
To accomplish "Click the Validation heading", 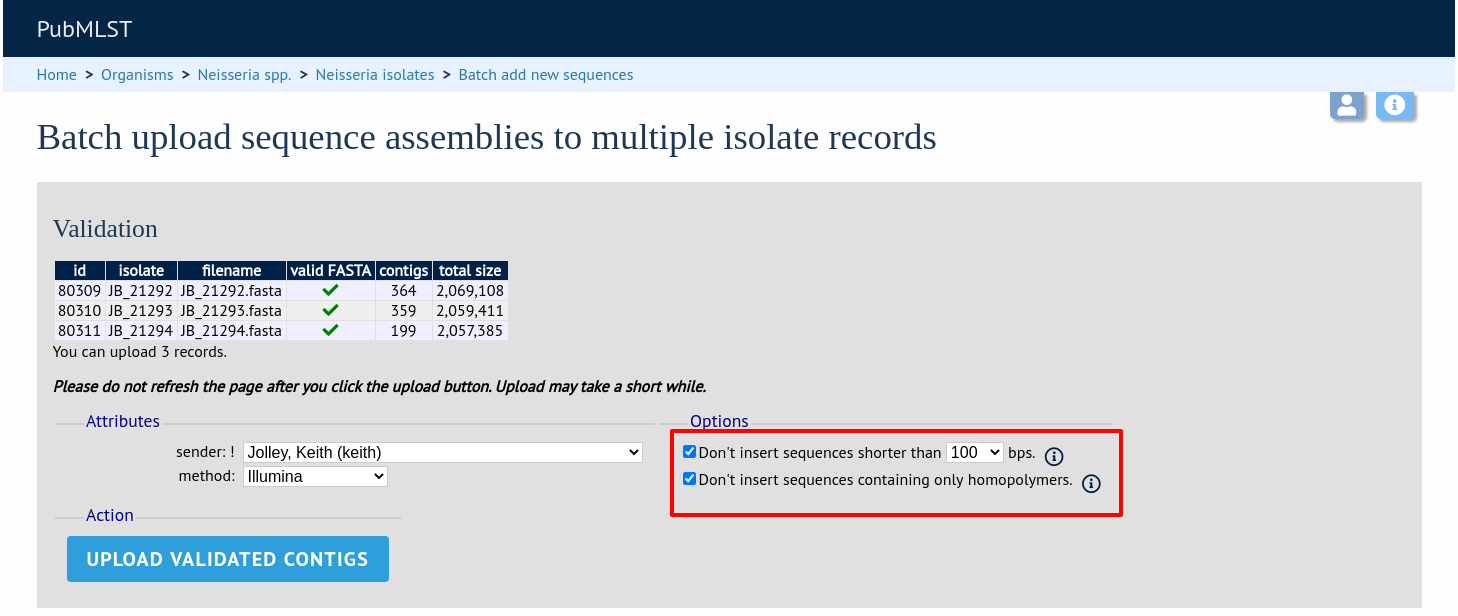I will (x=105, y=229).
